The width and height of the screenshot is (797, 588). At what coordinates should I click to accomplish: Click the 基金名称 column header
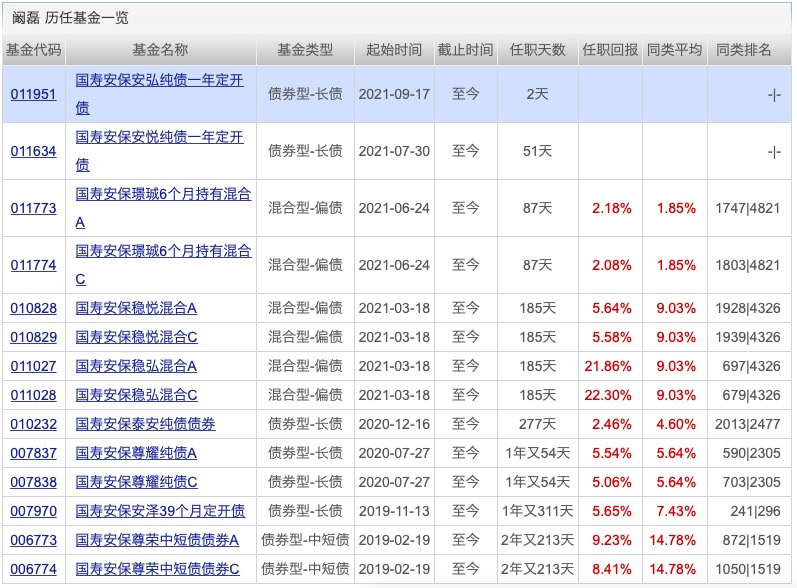pos(161,50)
